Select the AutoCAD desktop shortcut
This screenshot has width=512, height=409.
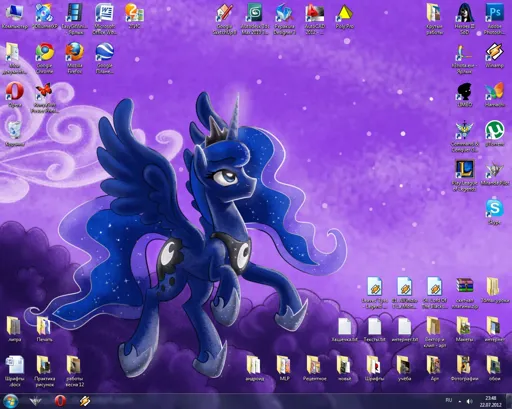(x=315, y=19)
